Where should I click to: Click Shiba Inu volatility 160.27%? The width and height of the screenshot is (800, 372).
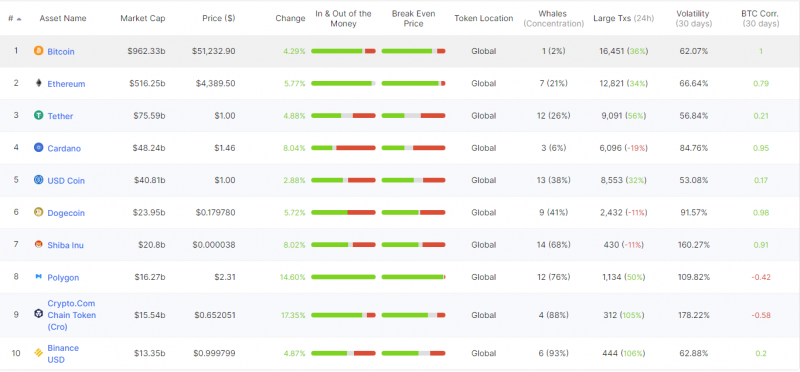694,245
